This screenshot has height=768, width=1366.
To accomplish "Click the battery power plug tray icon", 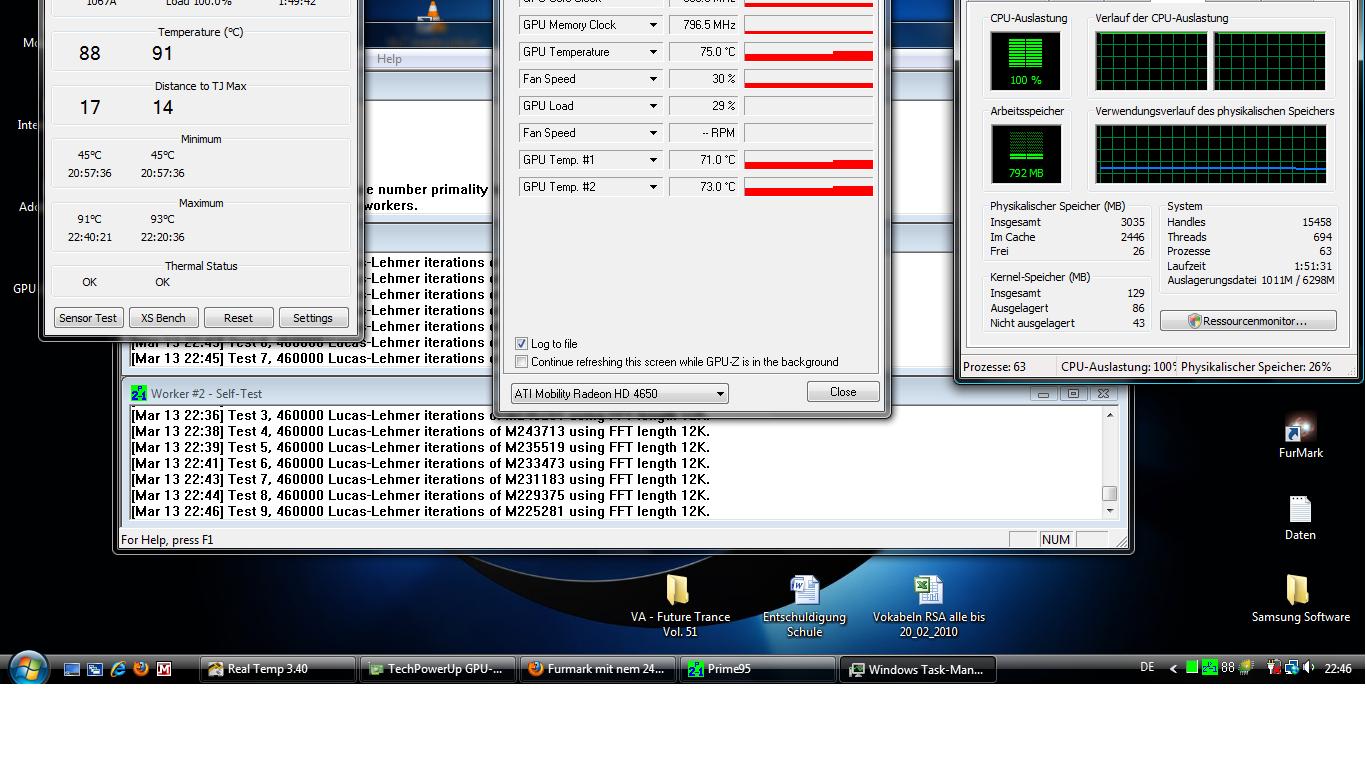I will [1274, 668].
